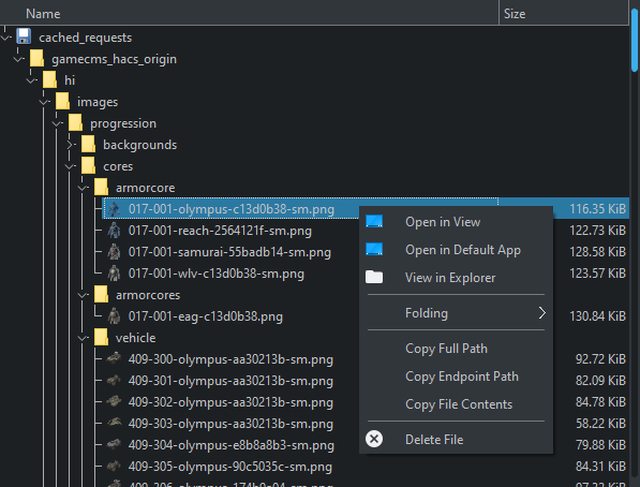Select file 409-301-olympus-aa30213b-sm.png
The image size is (640, 487).
[231, 380]
